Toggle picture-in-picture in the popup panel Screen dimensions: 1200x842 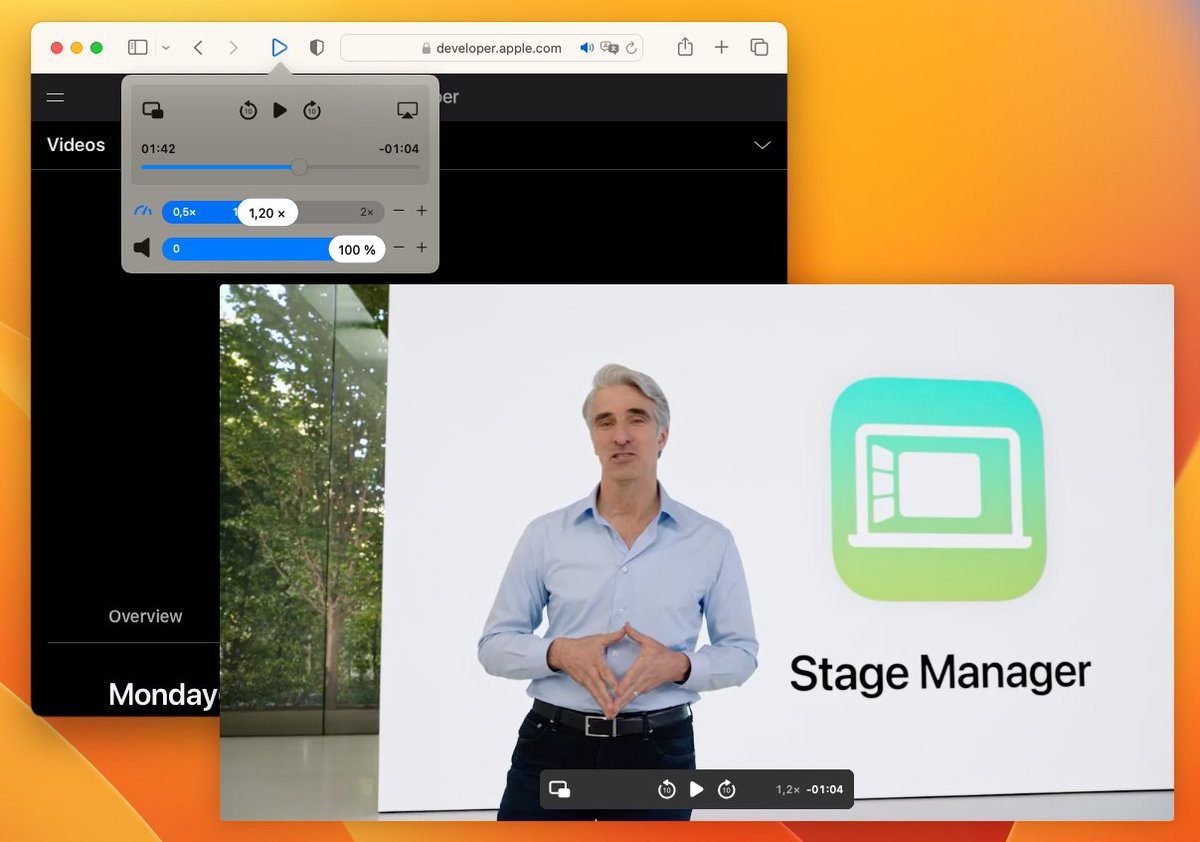point(153,110)
